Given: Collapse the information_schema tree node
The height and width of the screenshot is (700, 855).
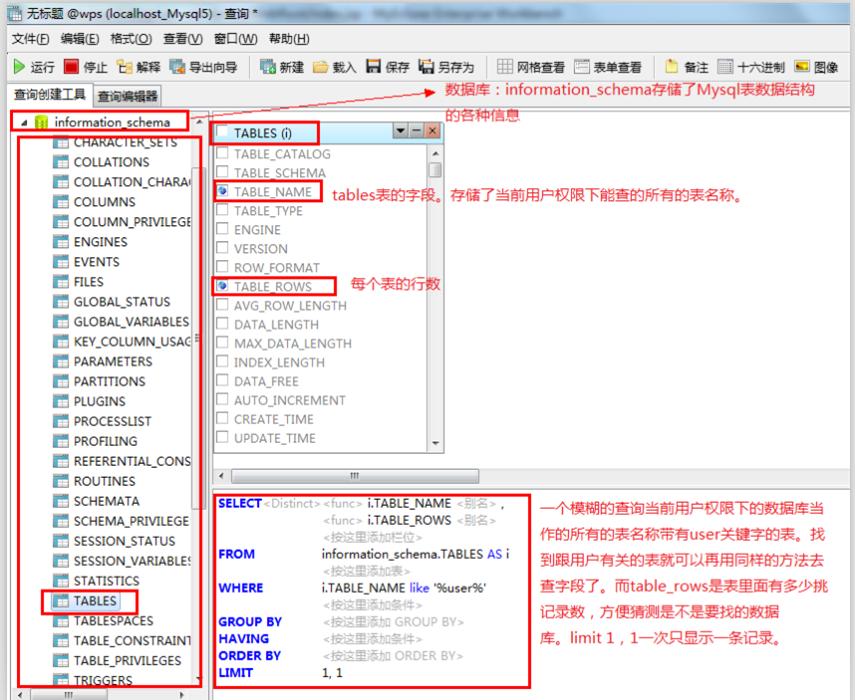Looking at the screenshot, I should click(x=23, y=123).
